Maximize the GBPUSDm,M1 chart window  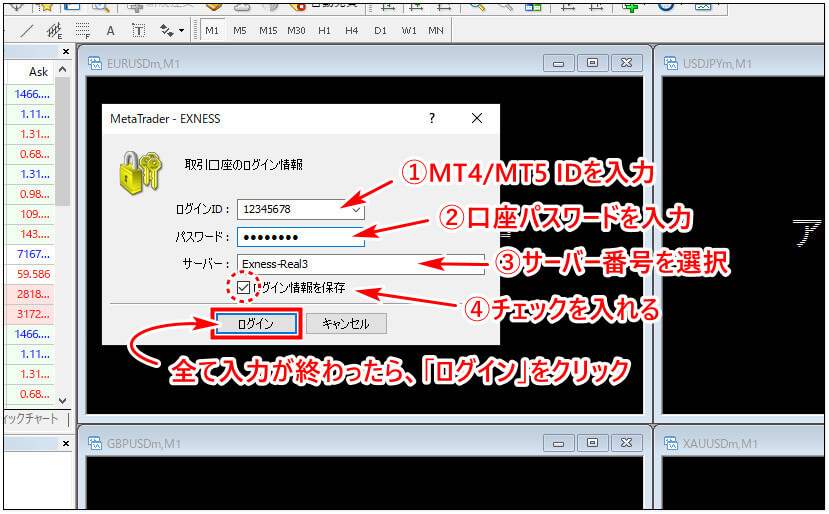[x=592, y=443]
